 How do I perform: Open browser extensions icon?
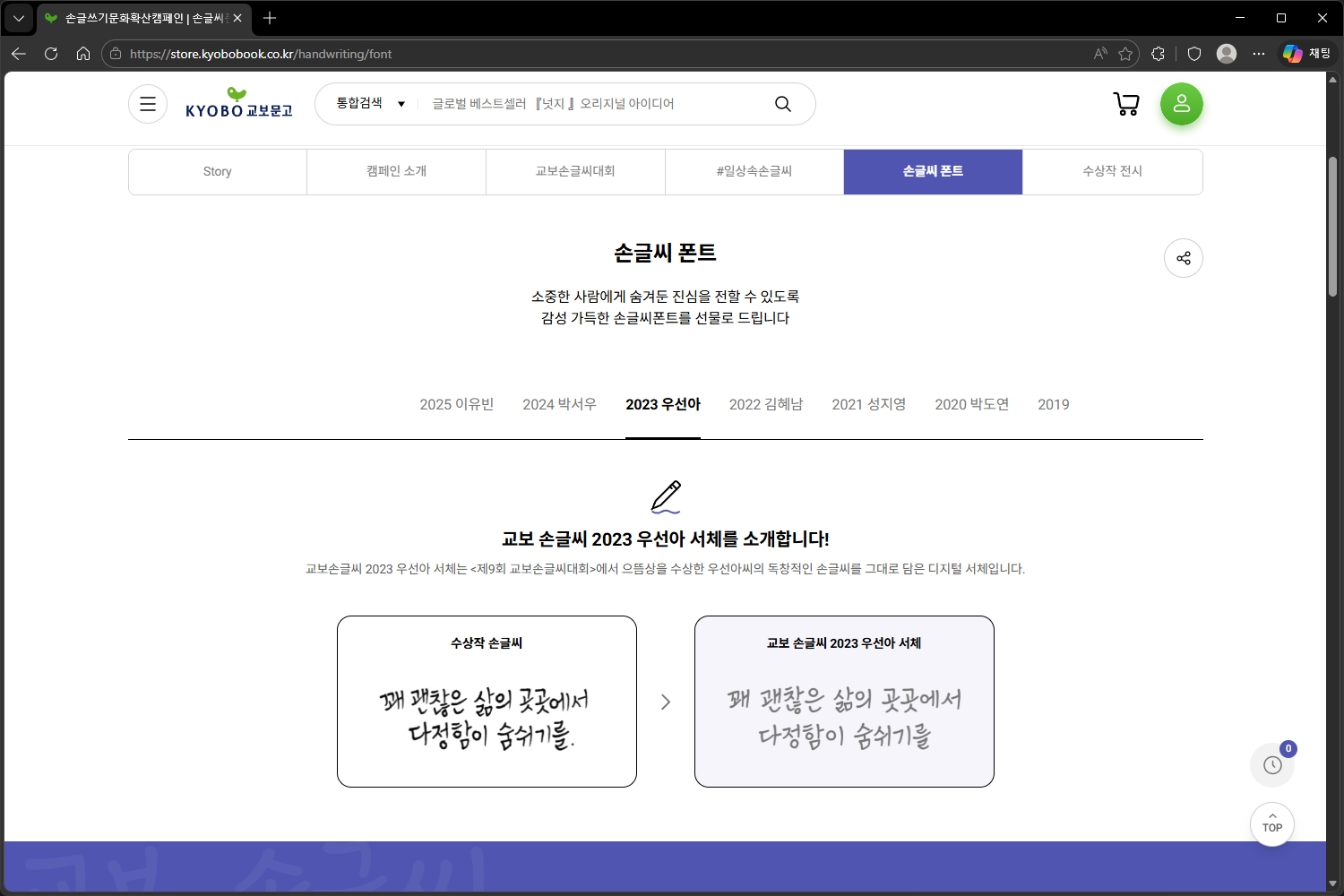1158,54
